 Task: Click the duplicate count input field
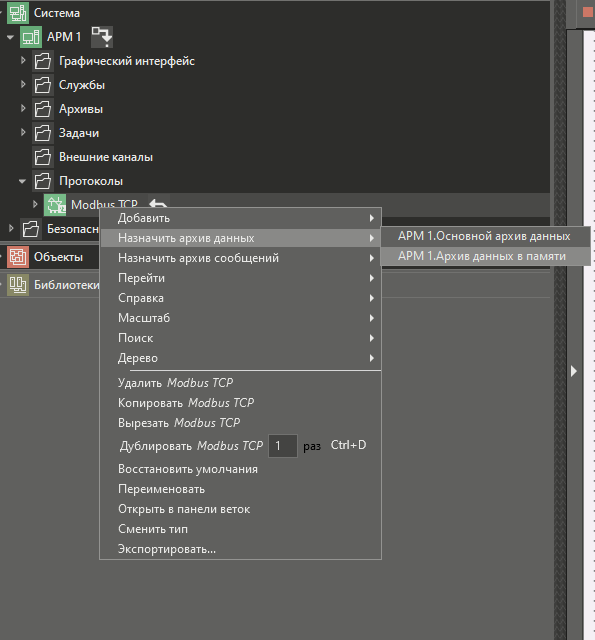pyautogui.click(x=283, y=446)
